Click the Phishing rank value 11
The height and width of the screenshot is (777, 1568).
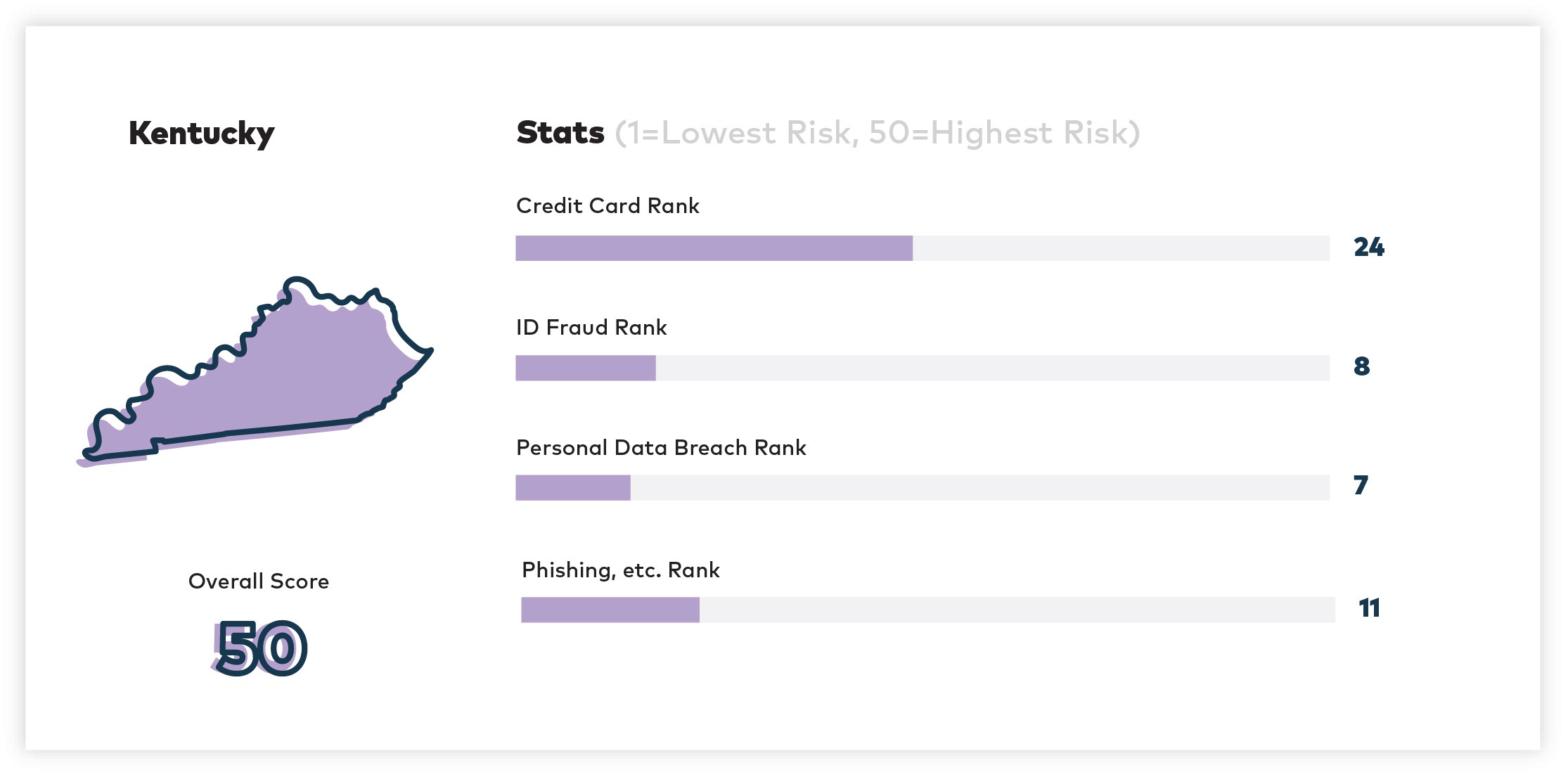pos(1369,608)
